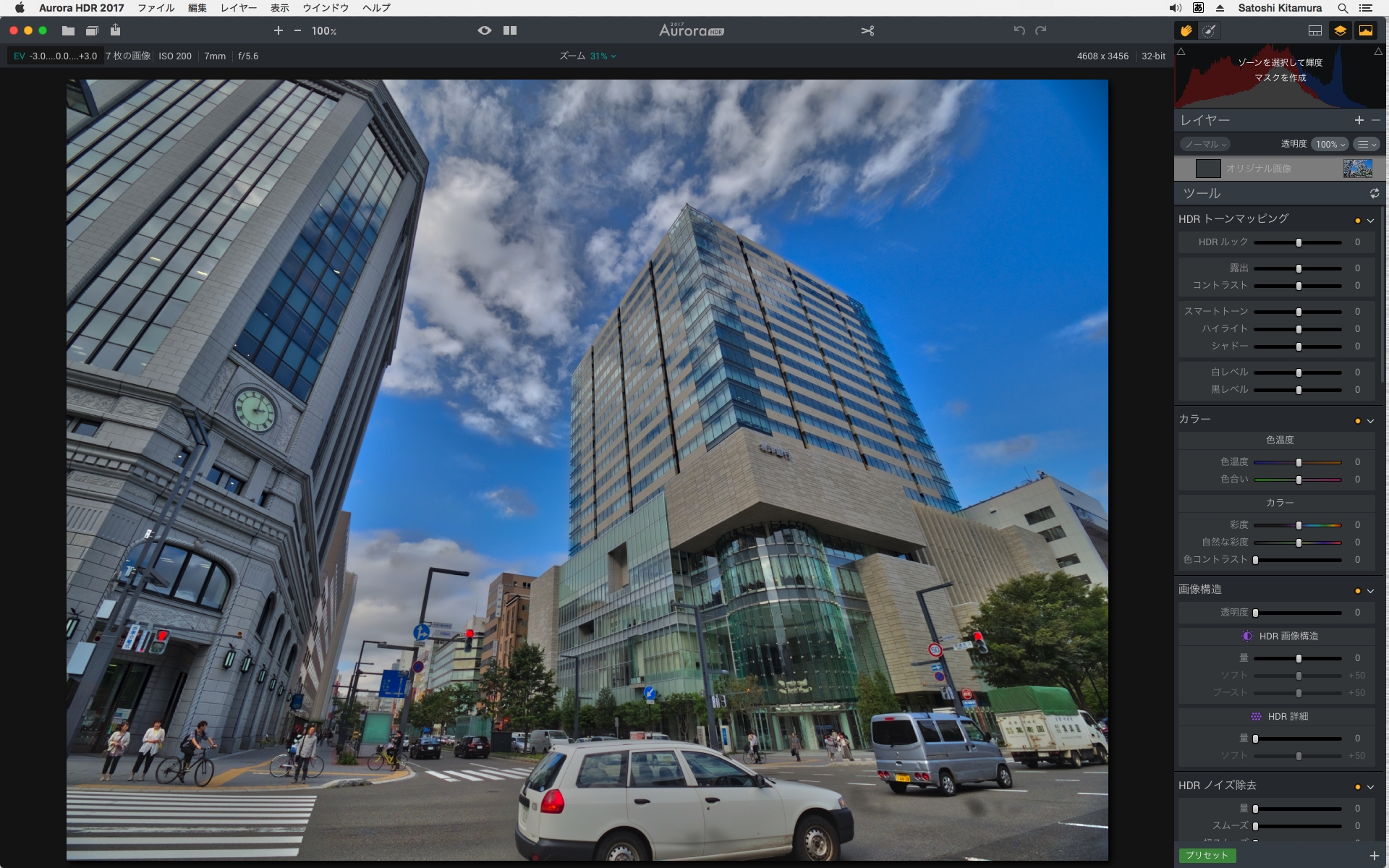The width and height of the screenshot is (1389, 868).
Task: Click the undo arrow
Action: click(x=1019, y=30)
